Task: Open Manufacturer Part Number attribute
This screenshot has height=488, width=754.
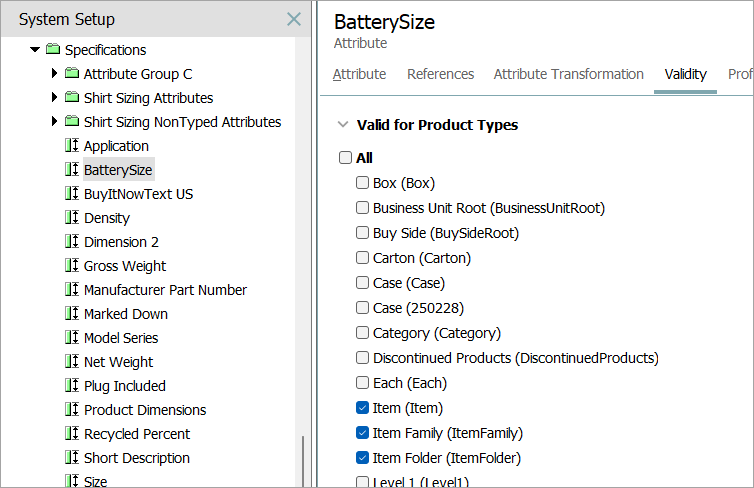Action: point(165,290)
